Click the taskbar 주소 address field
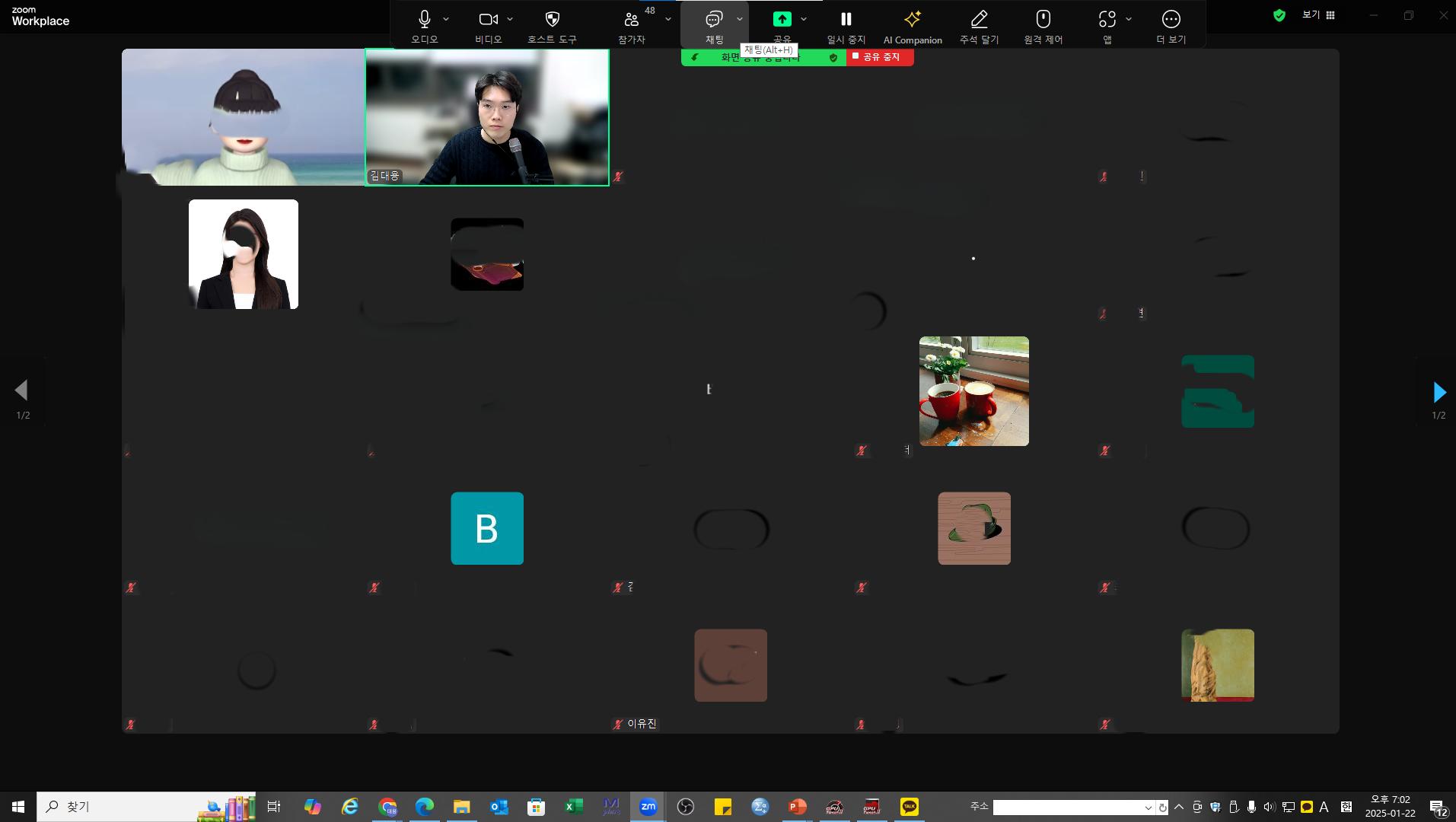 [1066, 808]
